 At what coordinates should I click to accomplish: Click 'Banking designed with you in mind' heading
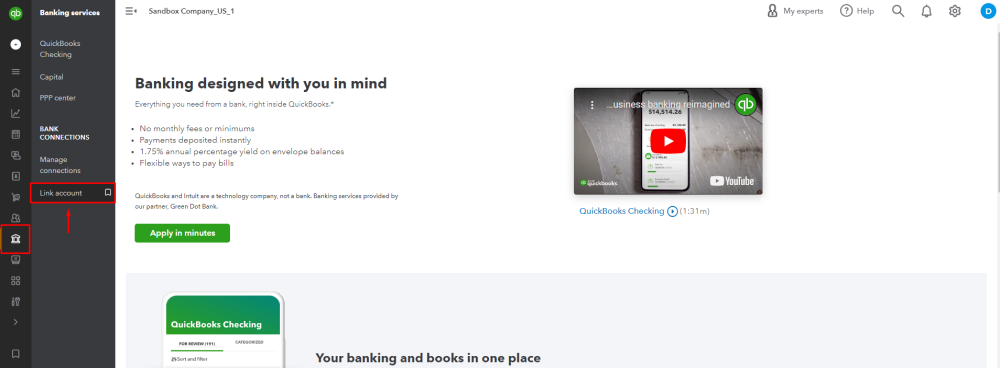pos(261,83)
